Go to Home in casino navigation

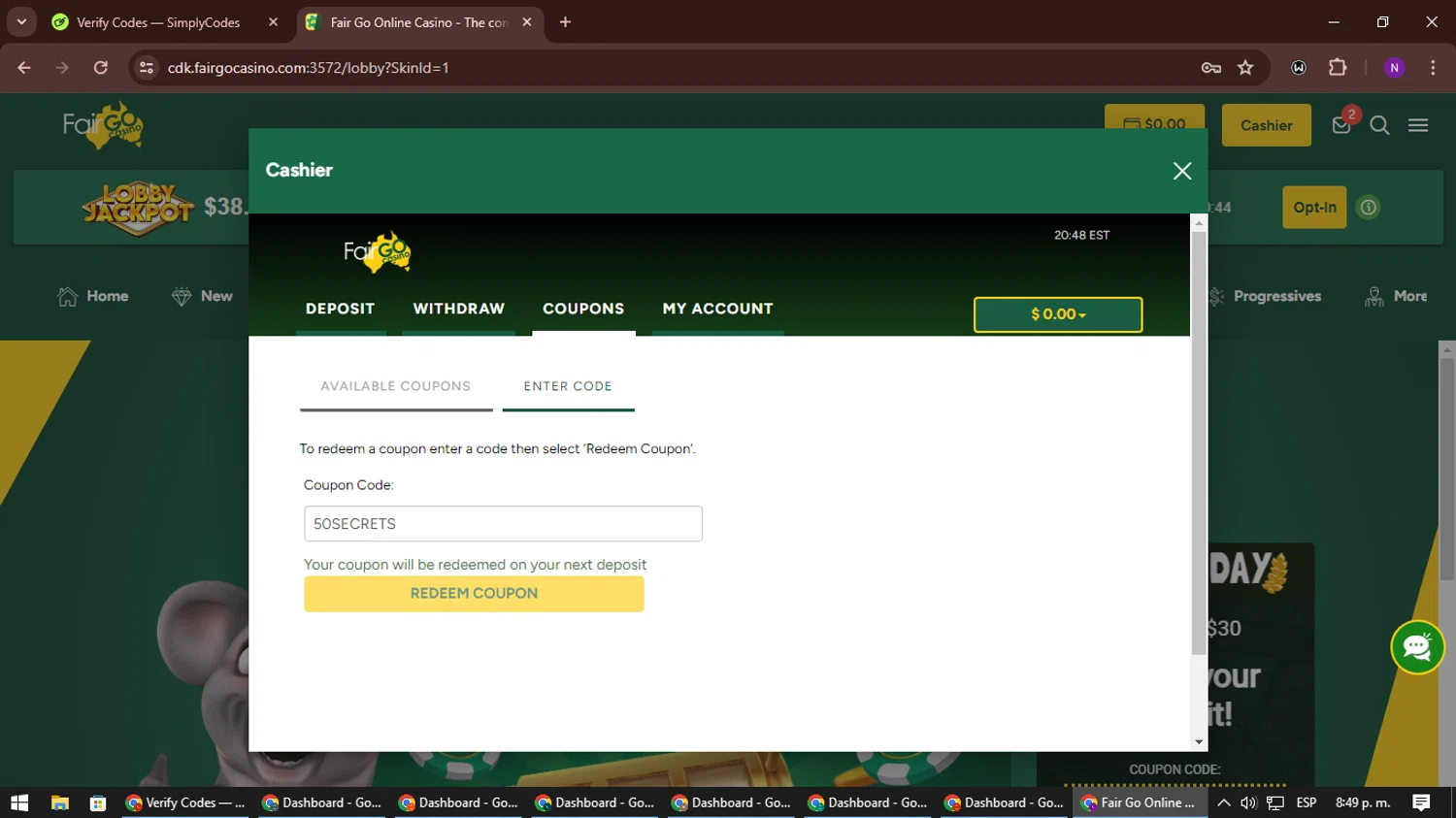point(93,296)
